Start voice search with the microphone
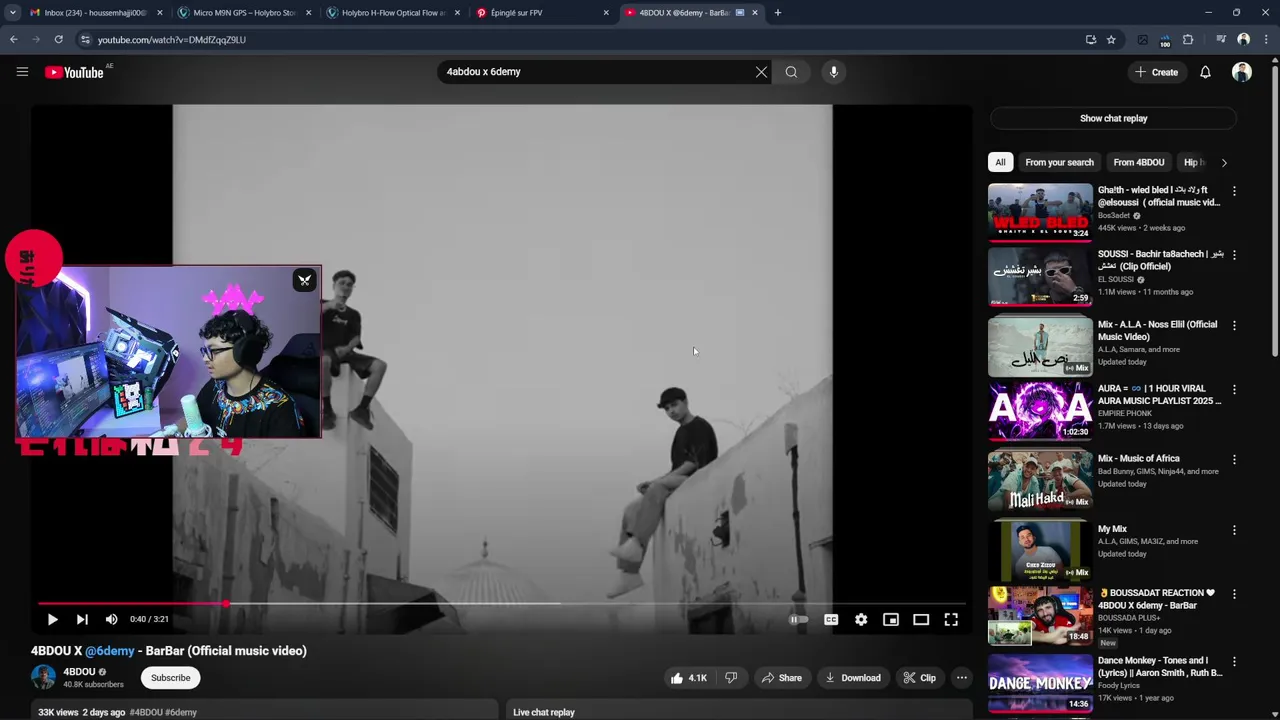The height and width of the screenshot is (720, 1280). [x=833, y=72]
